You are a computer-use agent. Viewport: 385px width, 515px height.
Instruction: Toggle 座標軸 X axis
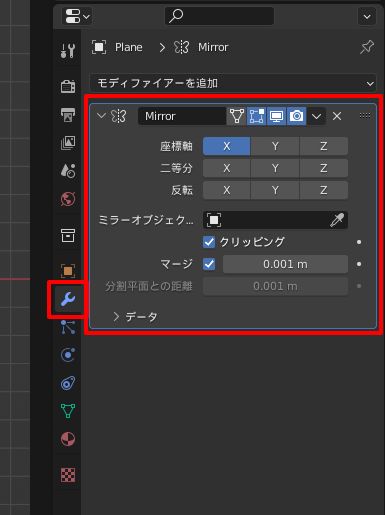pos(226,146)
